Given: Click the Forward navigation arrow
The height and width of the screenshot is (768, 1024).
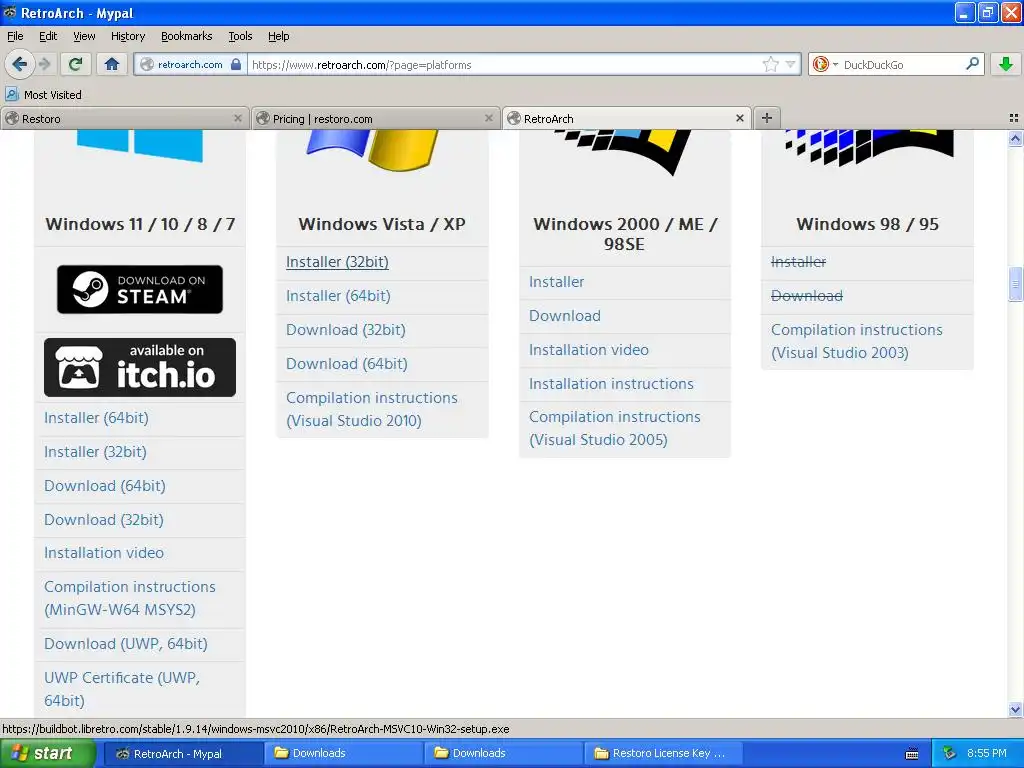Looking at the screenshot, I should (x=44, y=64).
